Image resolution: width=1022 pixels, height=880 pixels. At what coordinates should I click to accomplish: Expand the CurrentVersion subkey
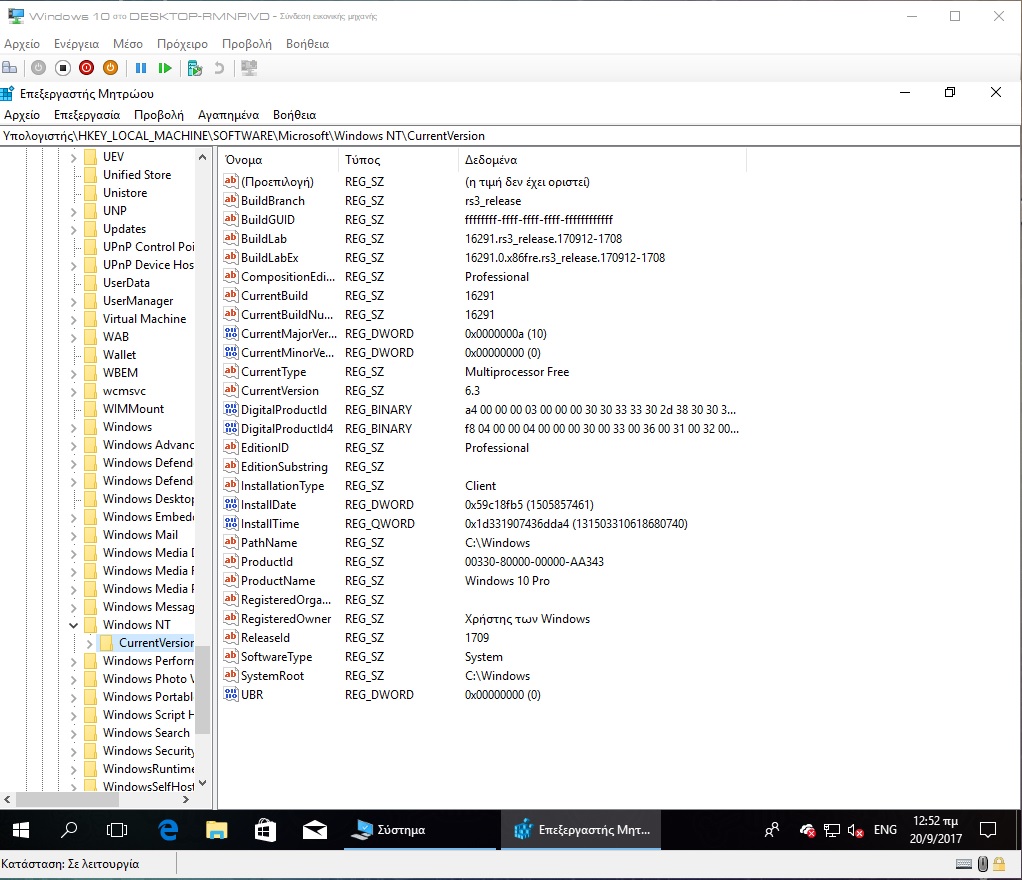click(89, 643)
